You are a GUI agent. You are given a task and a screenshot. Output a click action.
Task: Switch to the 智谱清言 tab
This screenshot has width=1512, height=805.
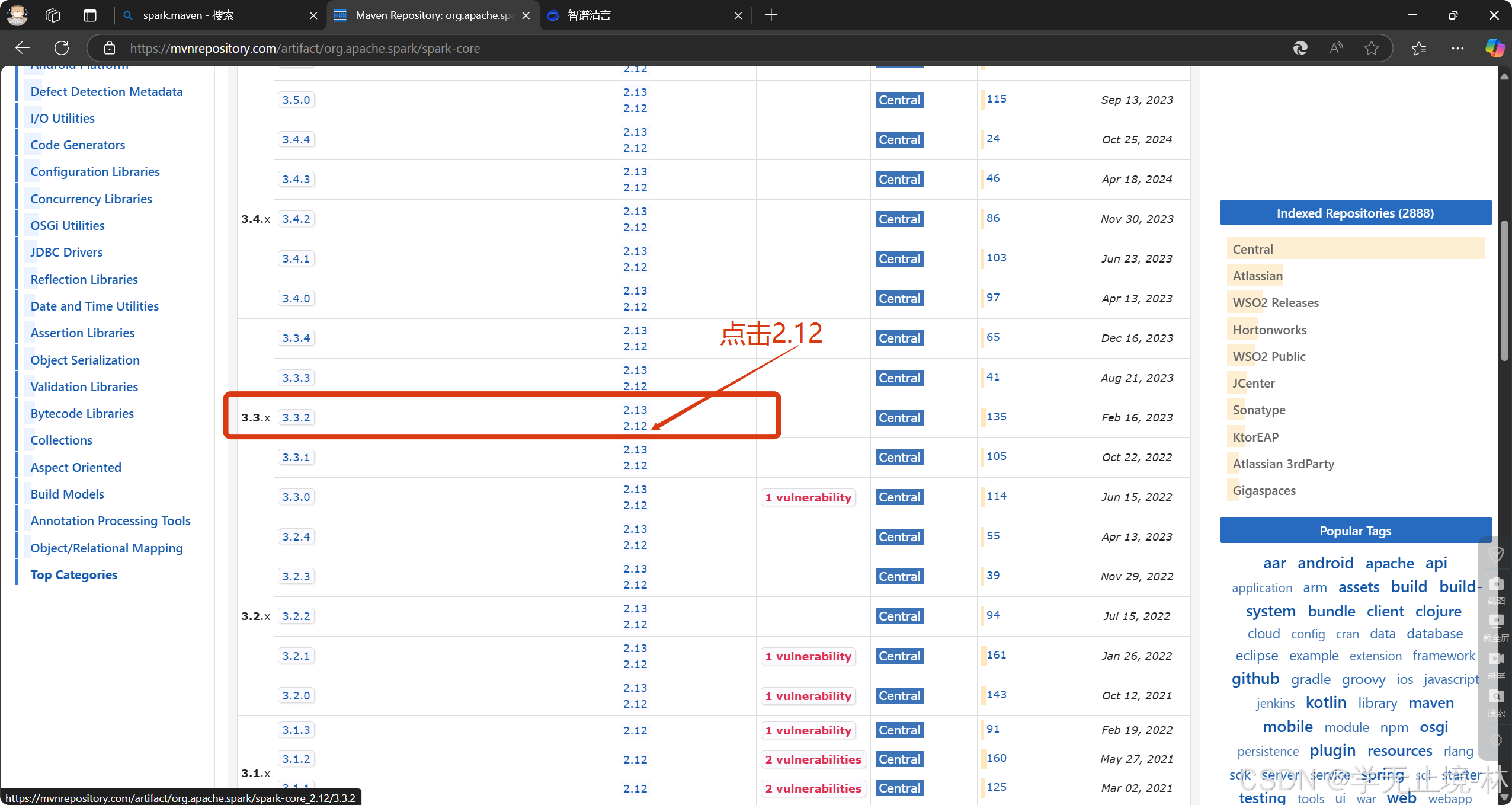click(592, 15)
